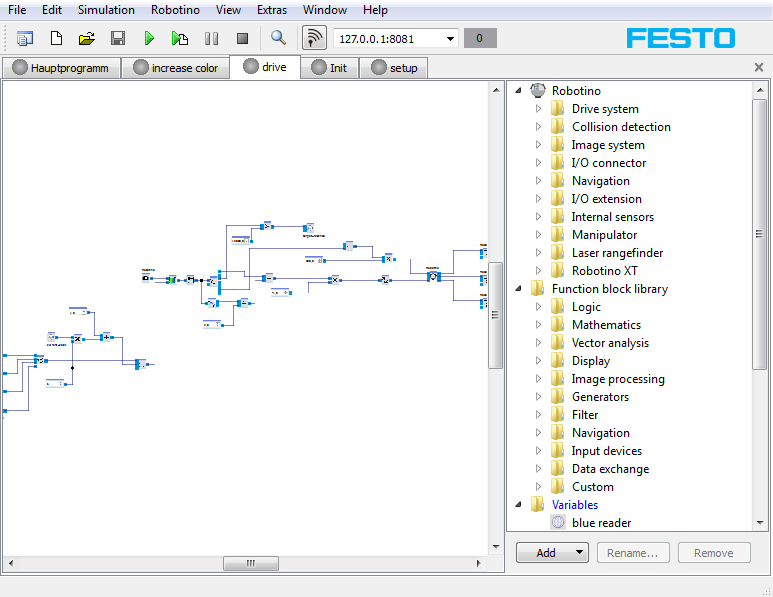The width and height of the screenshot is (773, 597).
Task: Start from current subprogram play icon
Action: pos(179,38)
